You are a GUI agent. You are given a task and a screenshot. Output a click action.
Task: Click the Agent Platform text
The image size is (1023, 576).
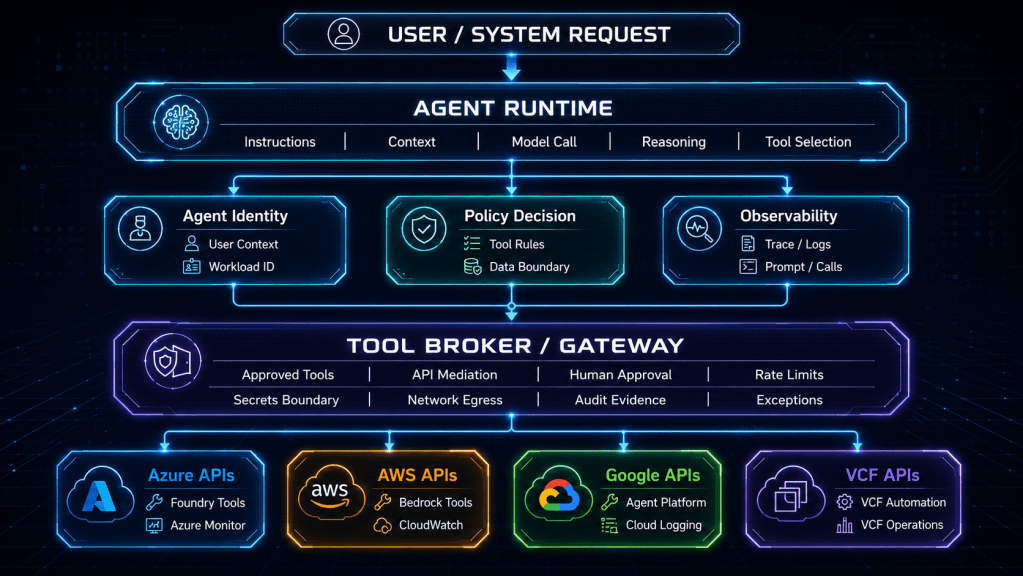click(x=665, y=502)
